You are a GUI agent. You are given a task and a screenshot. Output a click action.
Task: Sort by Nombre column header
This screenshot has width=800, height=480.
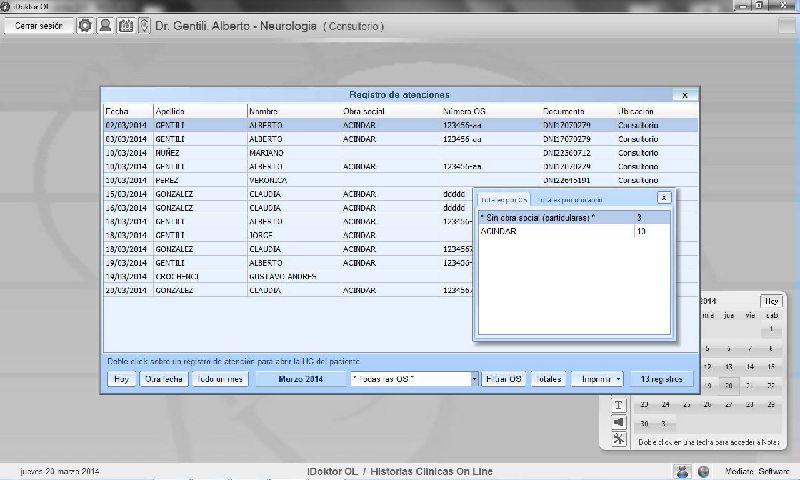294,111
